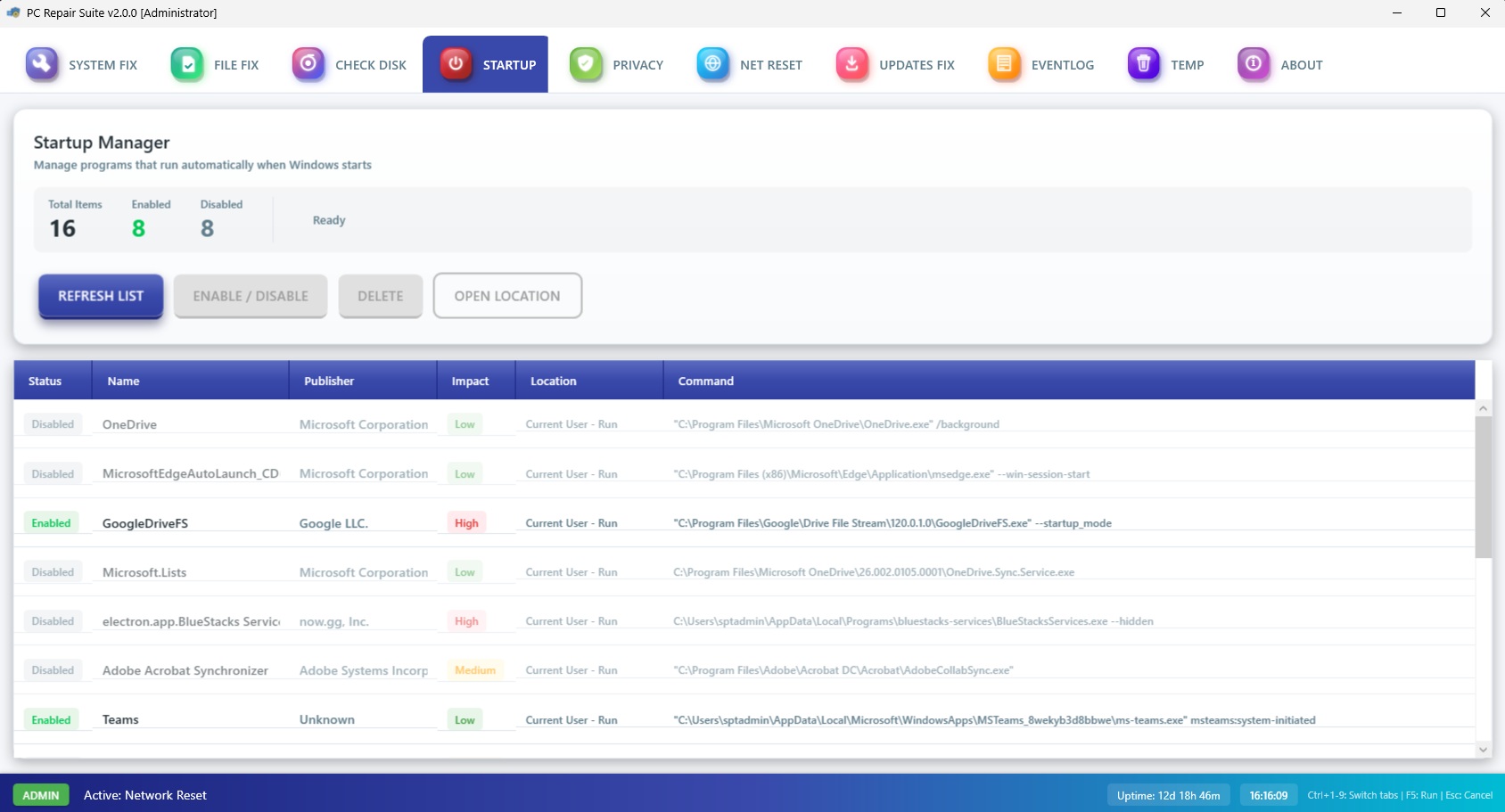Open the Temp trash bin icon
Viewport: 1505px width, 812px height.
pos(1144,63)
